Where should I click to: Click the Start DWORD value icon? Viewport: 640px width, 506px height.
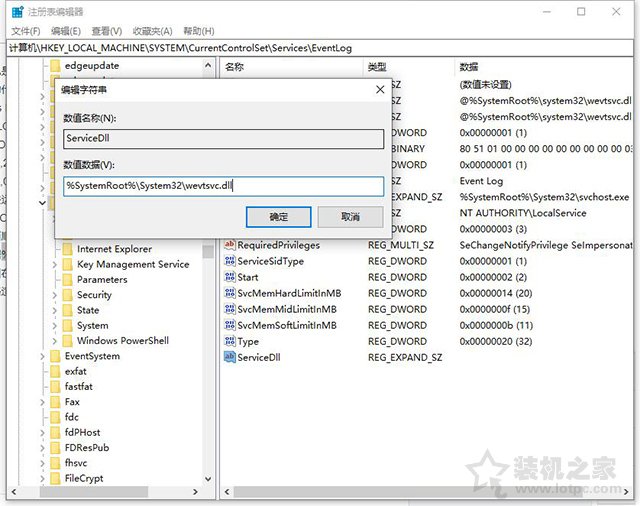click(230, 277)
